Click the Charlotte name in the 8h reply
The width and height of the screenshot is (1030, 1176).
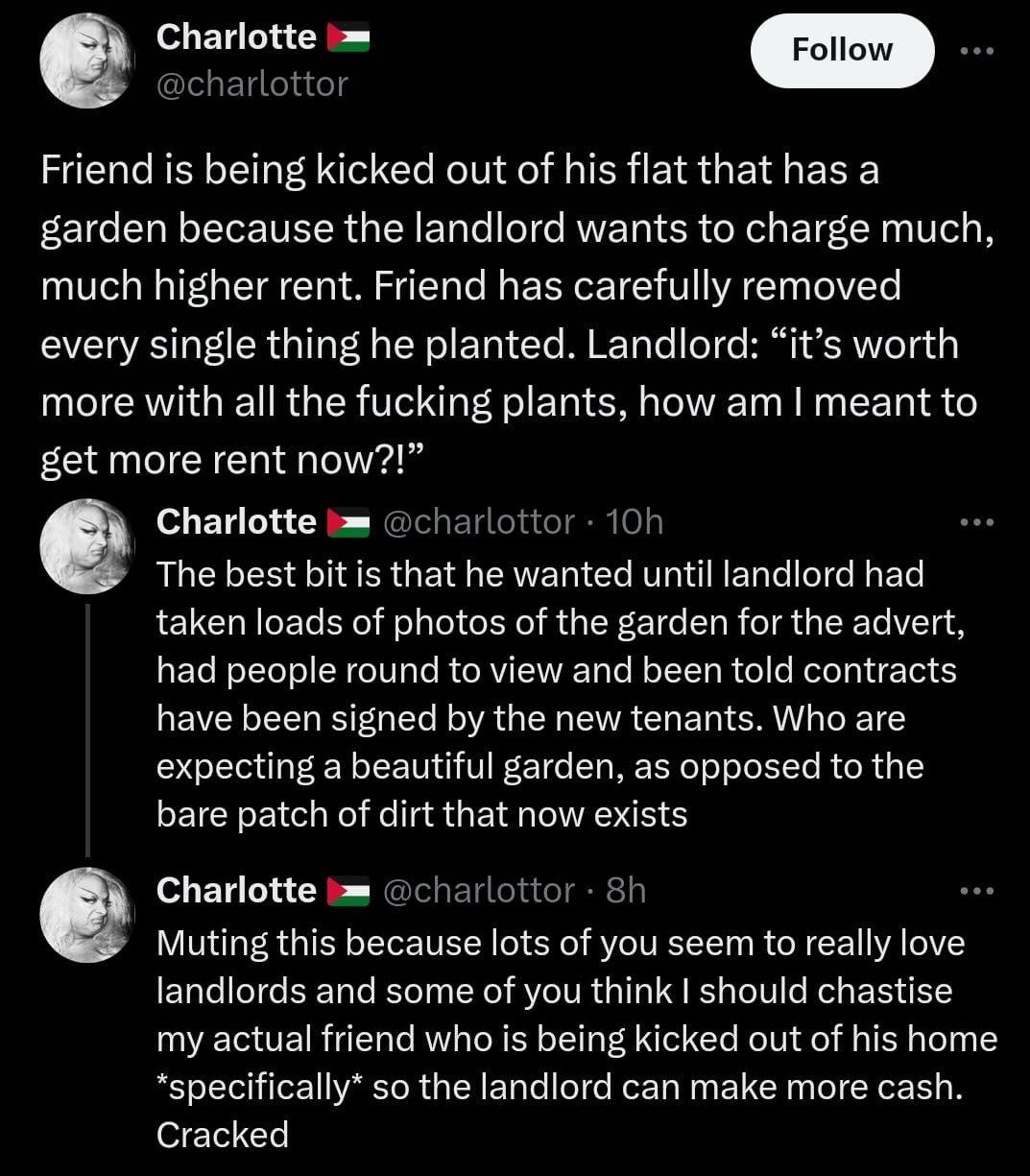click(x=235, y=890)
